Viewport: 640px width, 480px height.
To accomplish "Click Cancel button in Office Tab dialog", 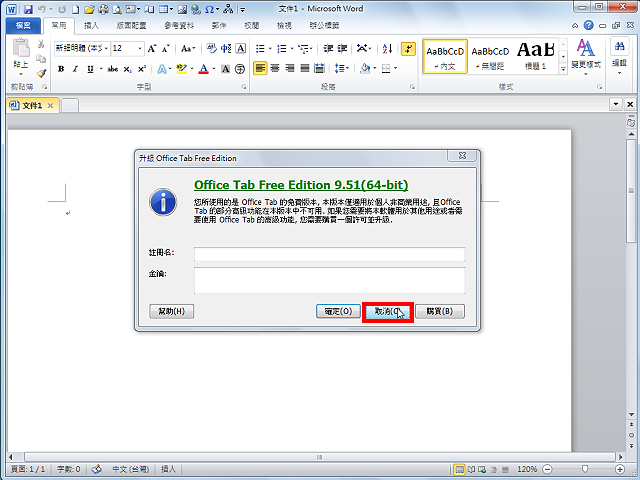I will click(x=388, y=312).
